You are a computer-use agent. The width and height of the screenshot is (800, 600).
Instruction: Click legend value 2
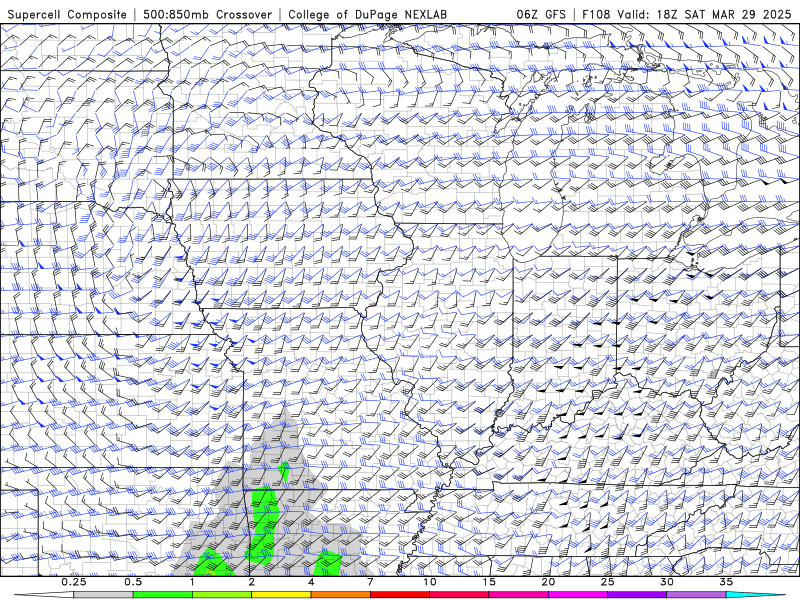[x=252, y=582]
